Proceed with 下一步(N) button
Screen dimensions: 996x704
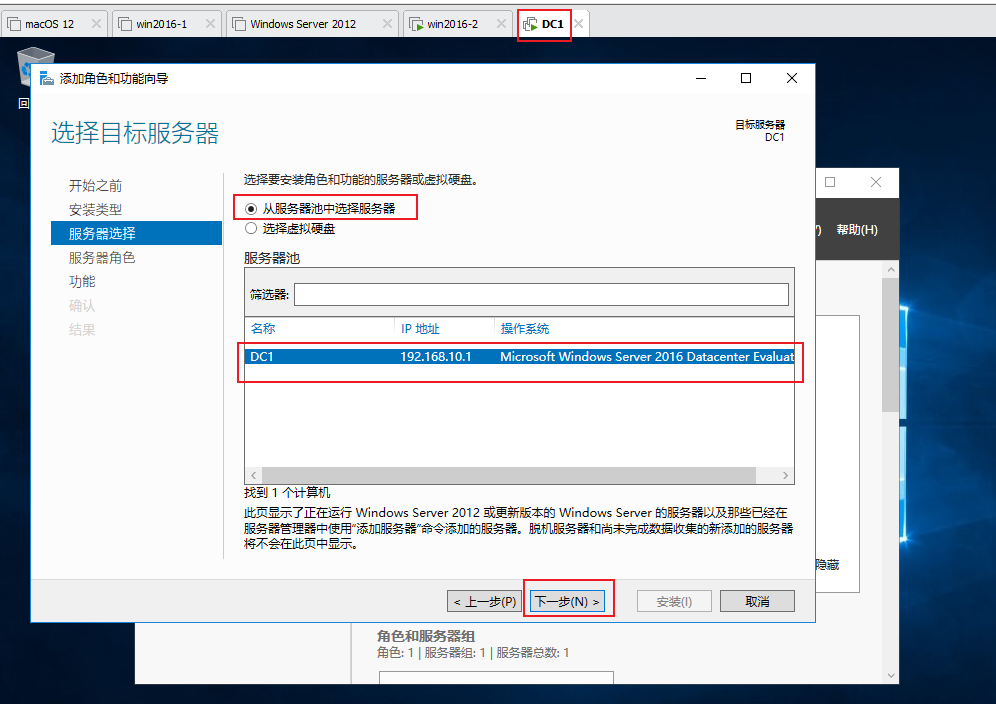567,601
